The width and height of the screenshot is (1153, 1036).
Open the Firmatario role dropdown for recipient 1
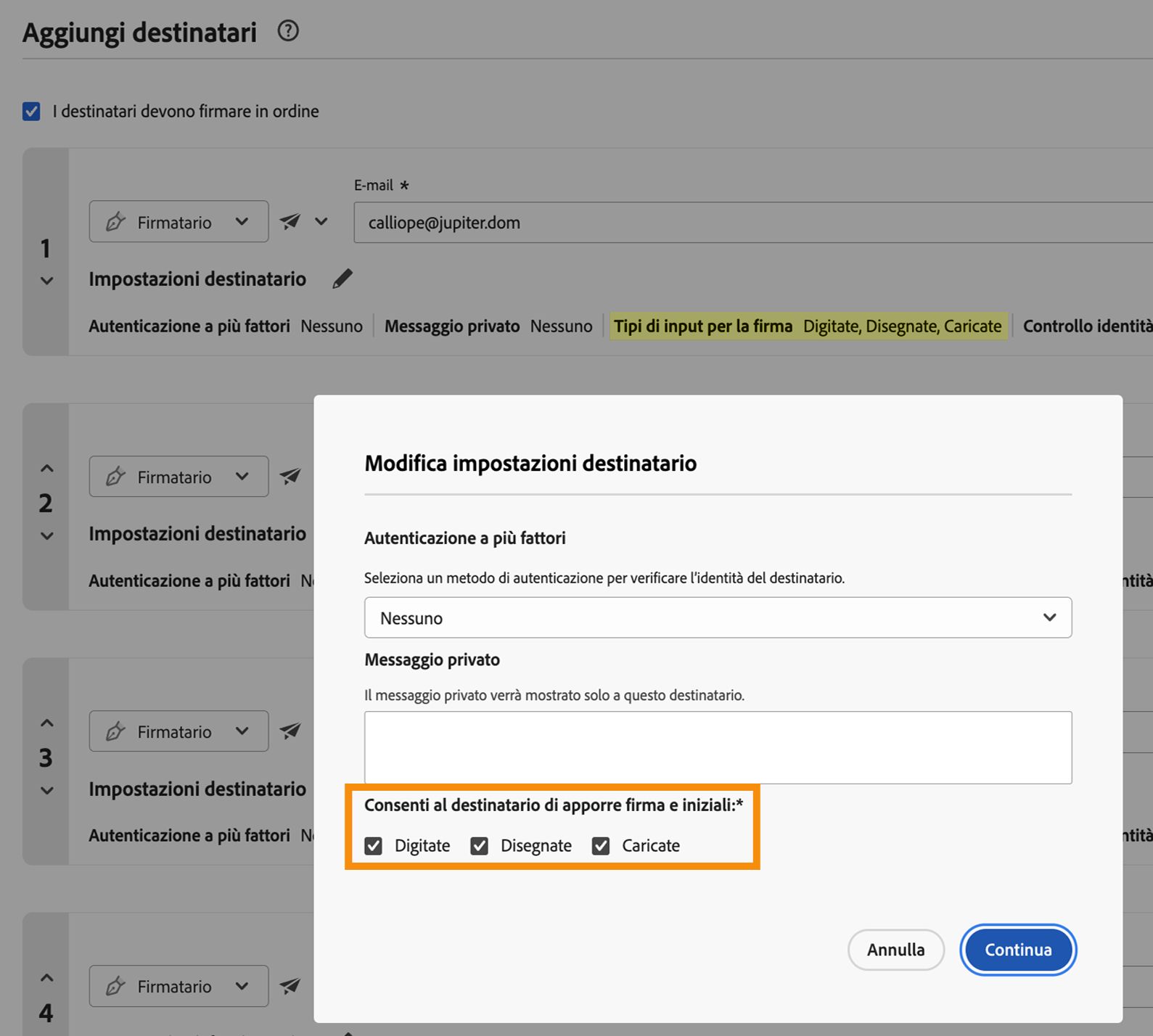coord(179,221)
